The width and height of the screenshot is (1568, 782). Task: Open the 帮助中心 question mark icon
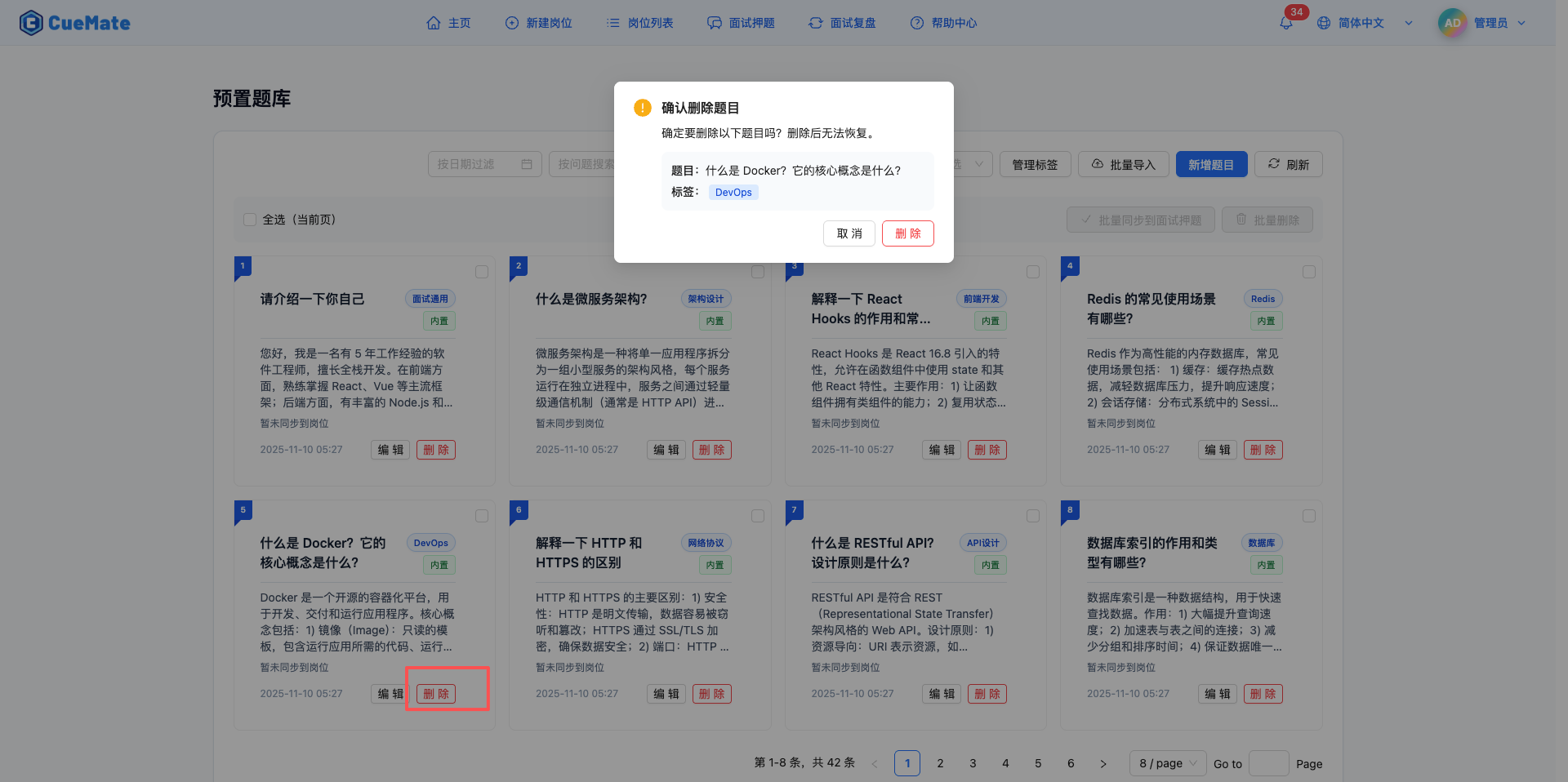point(916,23)
